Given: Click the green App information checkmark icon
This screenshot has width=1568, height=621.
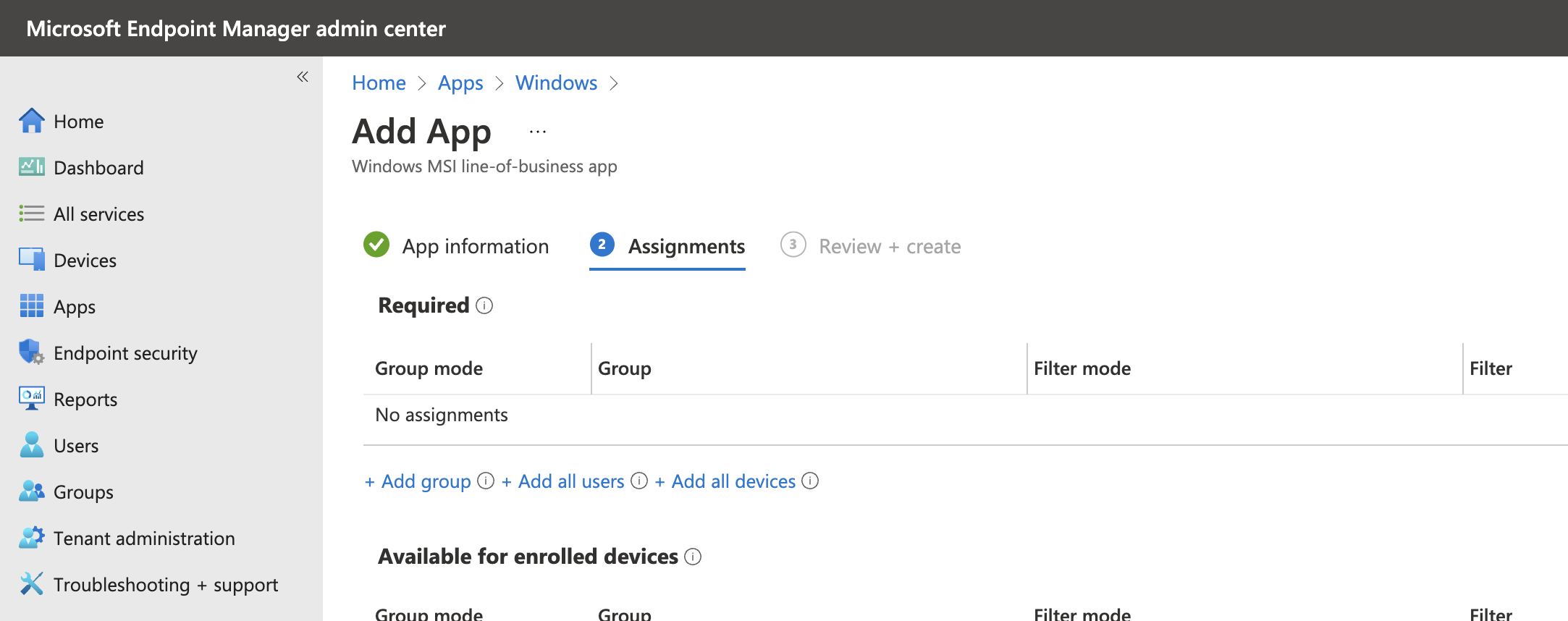Looking at the screenshot, I should tap(376, 245).
